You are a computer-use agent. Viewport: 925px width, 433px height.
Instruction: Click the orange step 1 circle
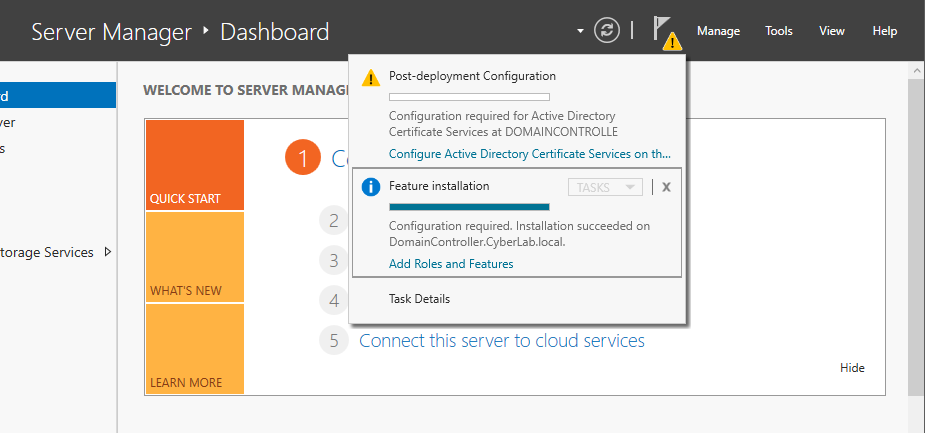click(302, 158)
